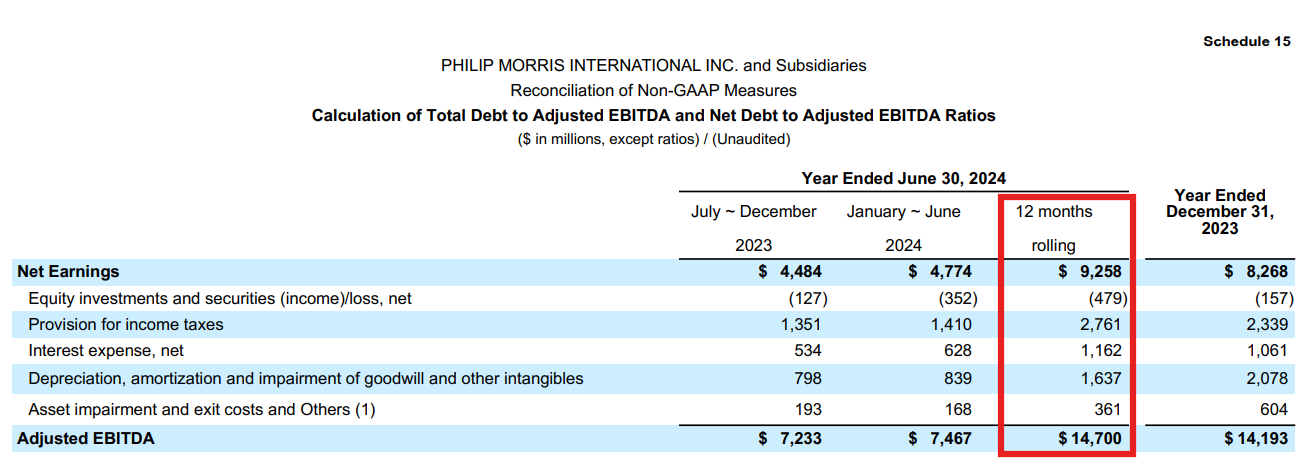1311x463 pixels.
Task: Select the Calculation of Total Debt heading
Action: (653, 115)
